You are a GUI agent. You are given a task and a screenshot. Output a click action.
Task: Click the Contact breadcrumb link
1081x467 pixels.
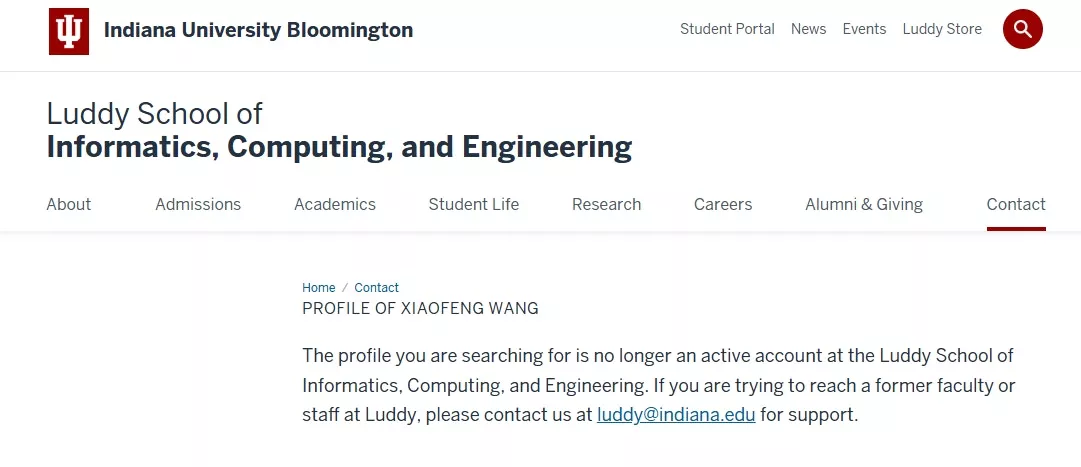pos(376,288)
